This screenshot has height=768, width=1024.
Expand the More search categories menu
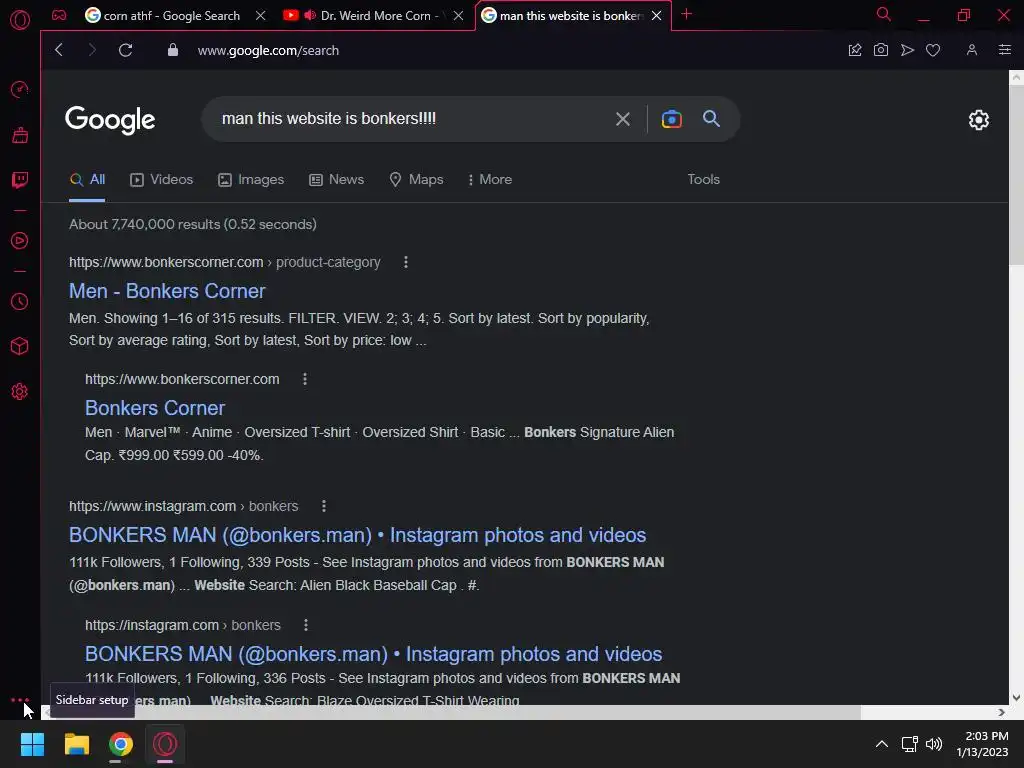[x=490, y=180]
